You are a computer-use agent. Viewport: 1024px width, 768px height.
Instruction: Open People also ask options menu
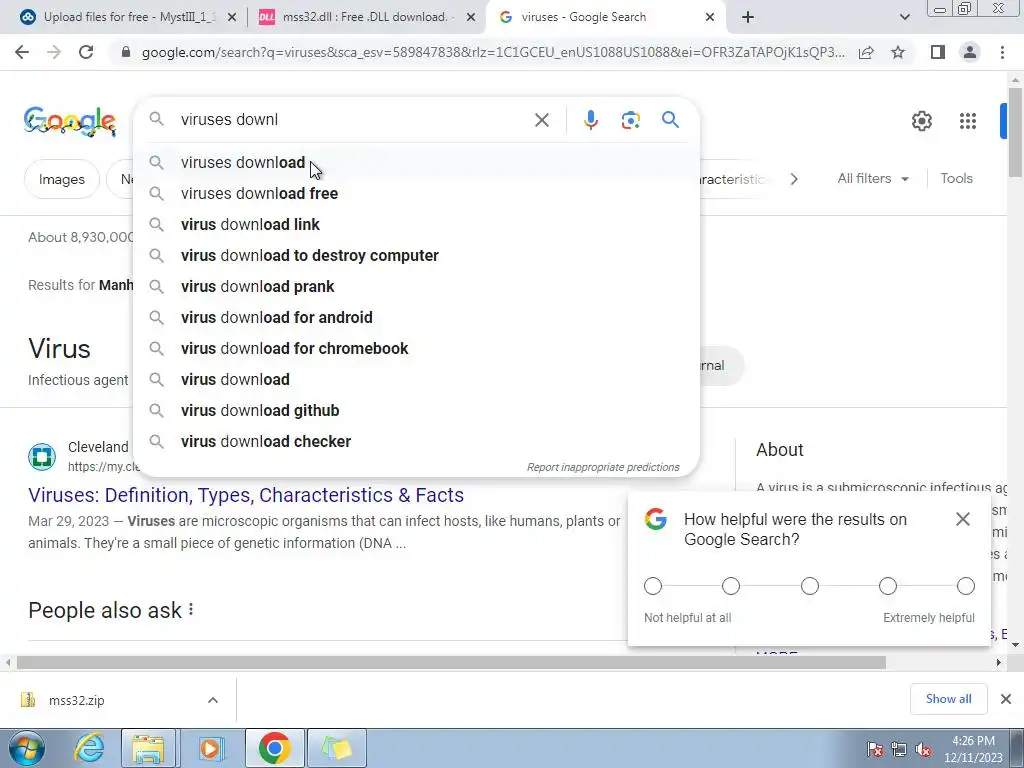(x=191, y=609)
